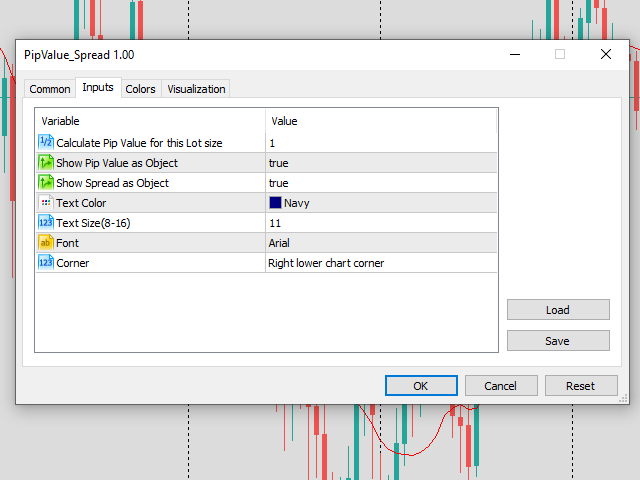Save the current inputs to file
The width and height of the screenshot is (640, 480).
tap(558, 341)
